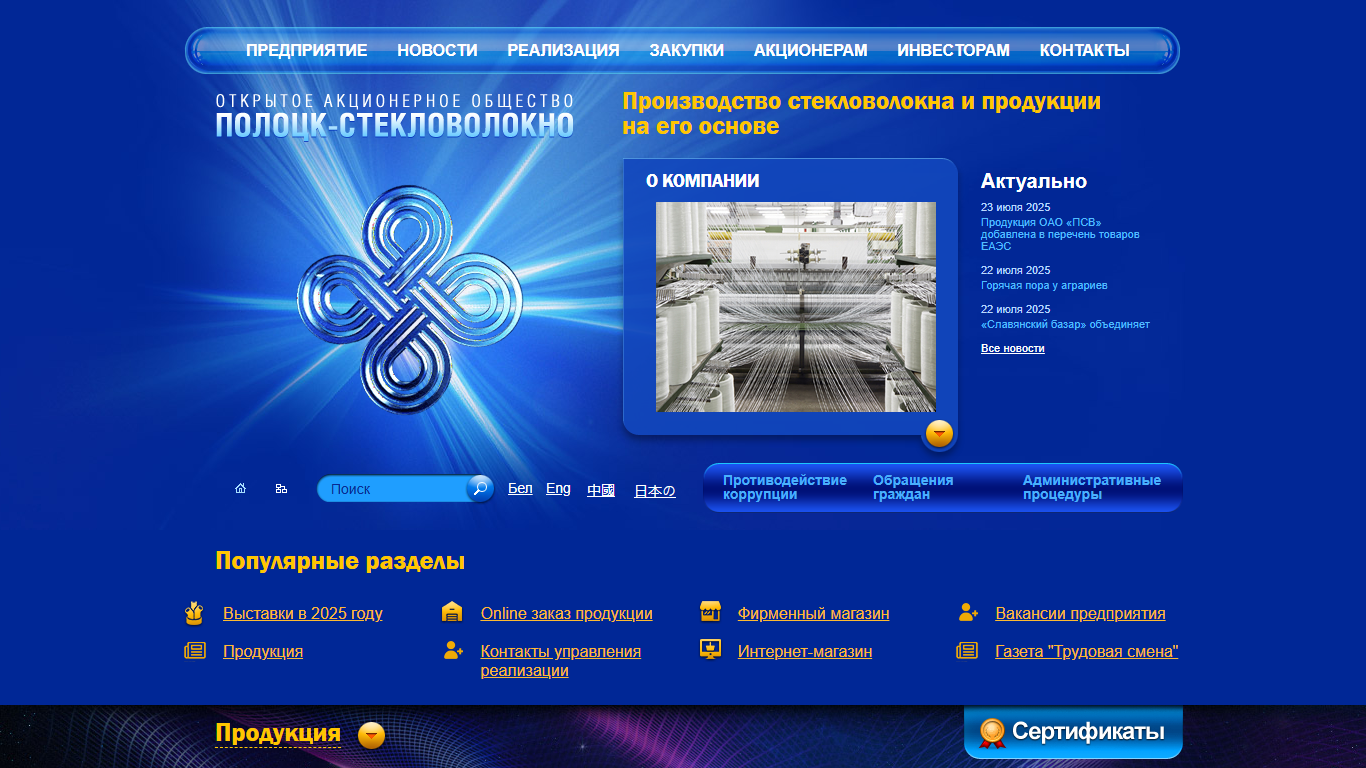The width and height of the screenshot is (1366, 768).
Task: Open the Новости menu item
Action: (x=437, y=50)
